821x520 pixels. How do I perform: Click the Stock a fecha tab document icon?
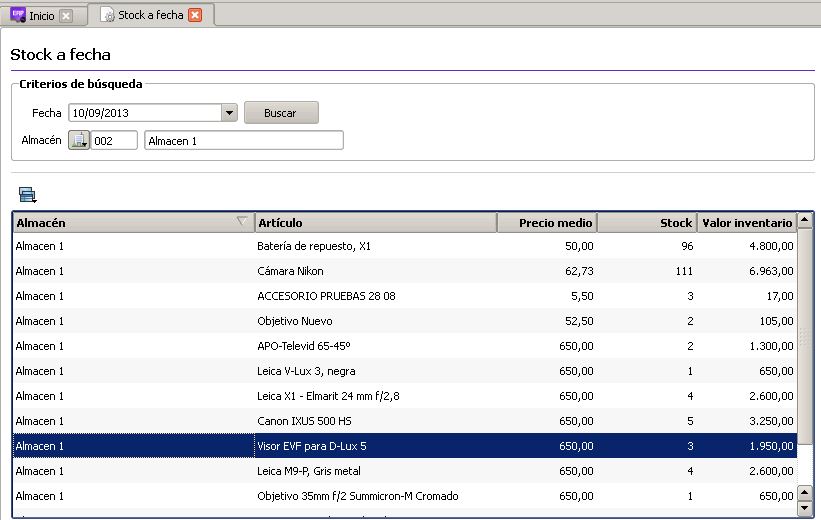click(107, 15)
